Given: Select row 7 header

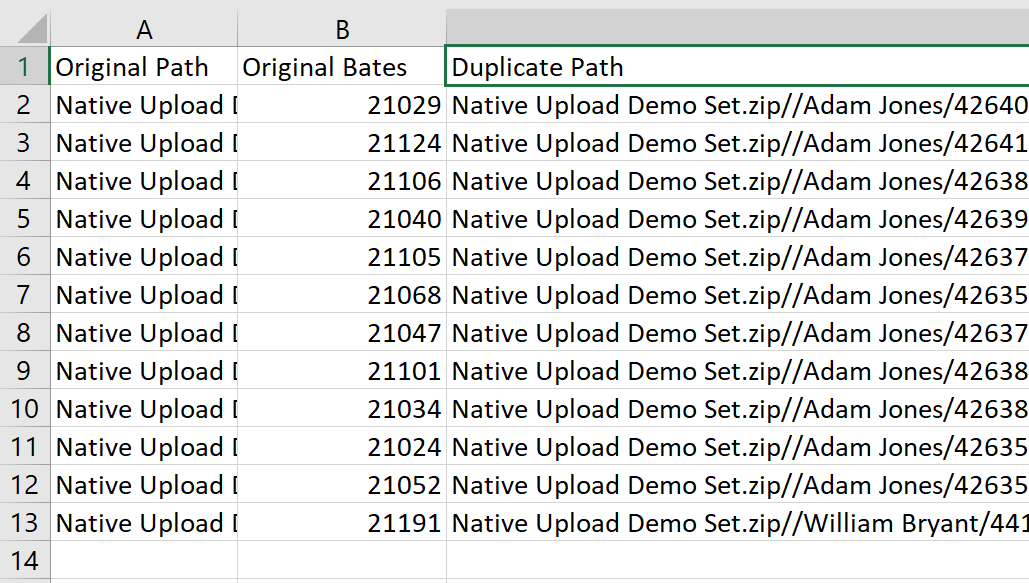Looking at the screenshot, I should (25, 295).
